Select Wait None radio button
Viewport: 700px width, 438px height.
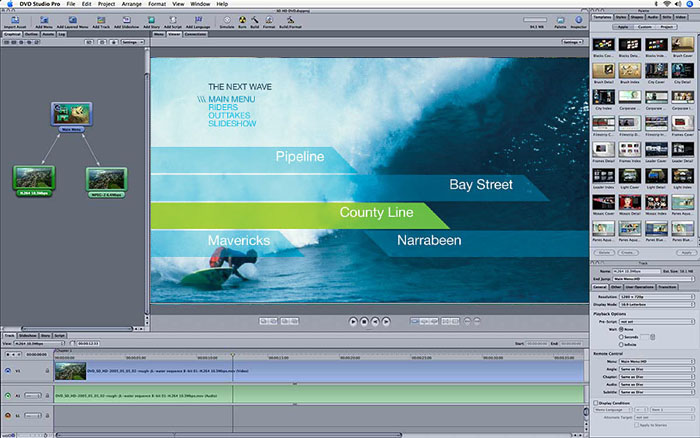pos(621,329)
